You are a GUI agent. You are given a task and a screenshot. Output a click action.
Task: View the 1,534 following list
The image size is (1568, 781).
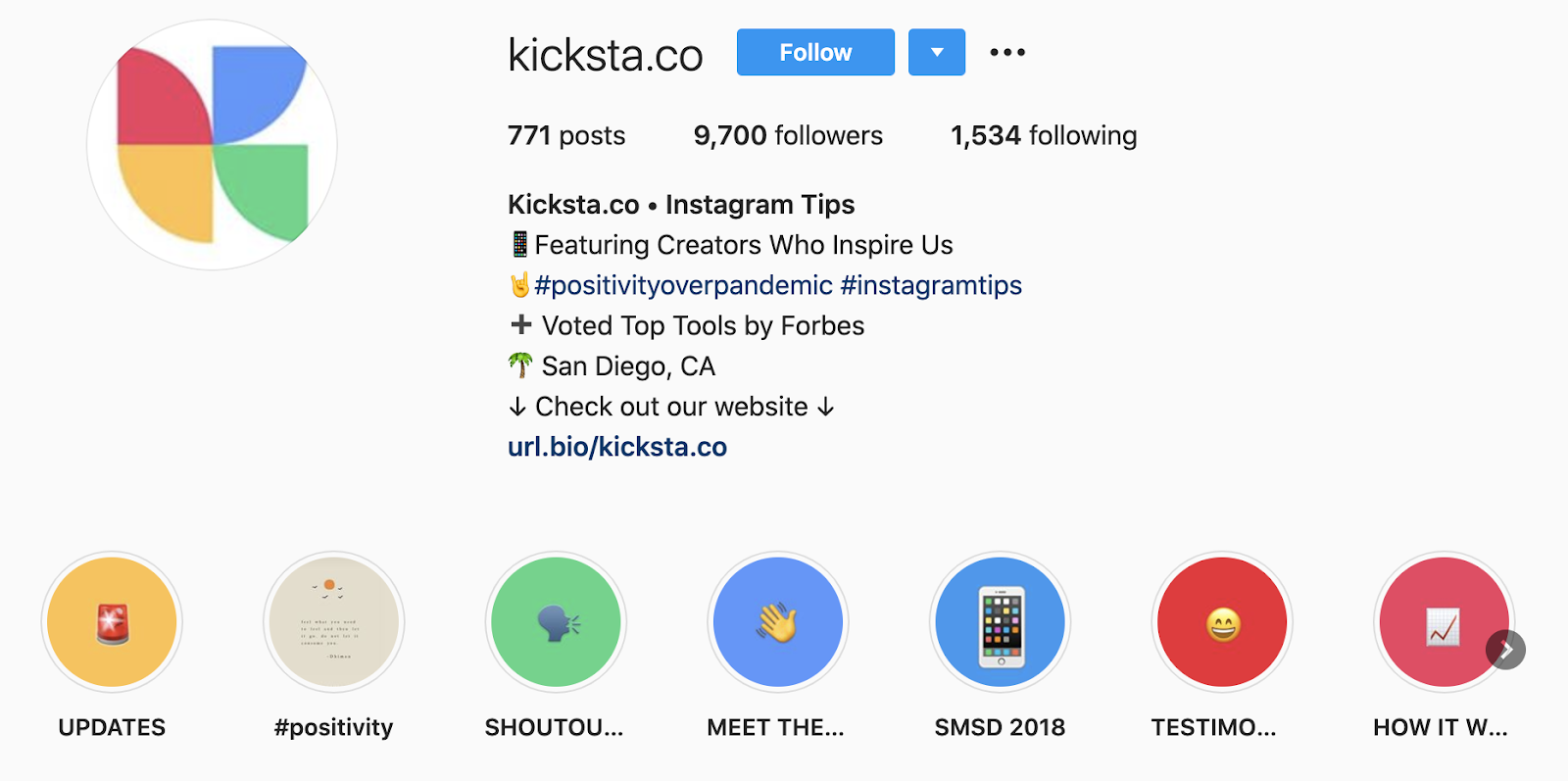click(1044, 135)
